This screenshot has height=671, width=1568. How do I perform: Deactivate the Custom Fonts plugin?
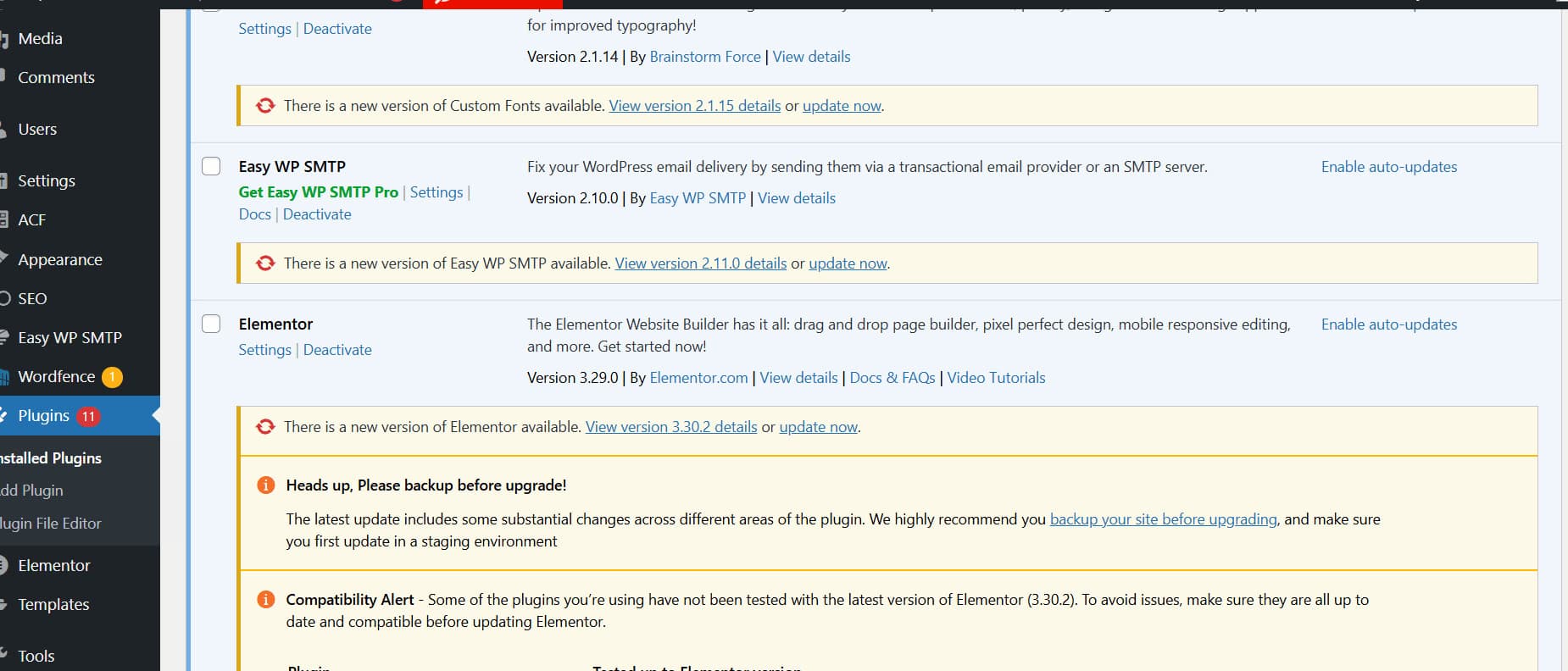337,28
